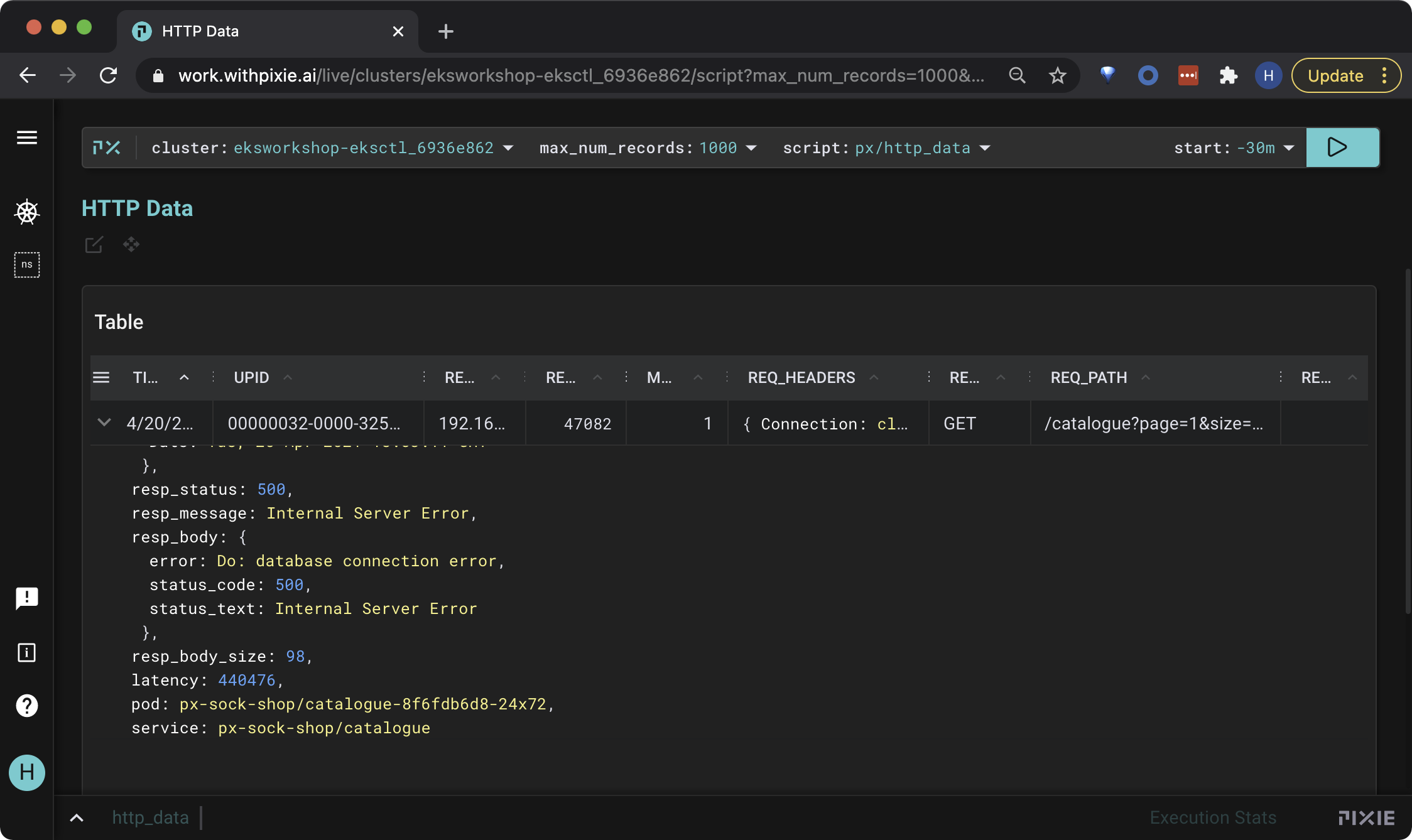Click the Update button in browser toolbar

tap(1335, 75)
